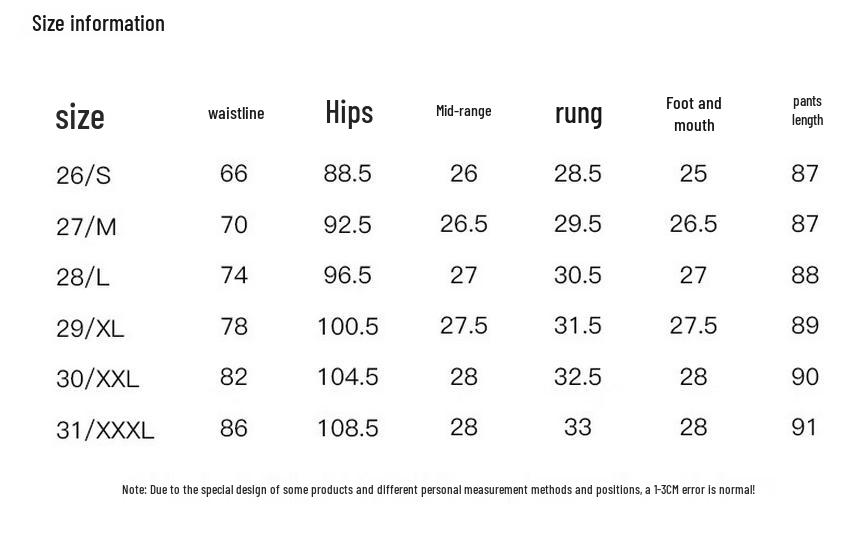864x550 pixels.
Task: Click the Mid-range column header
Action: (463, 111)
